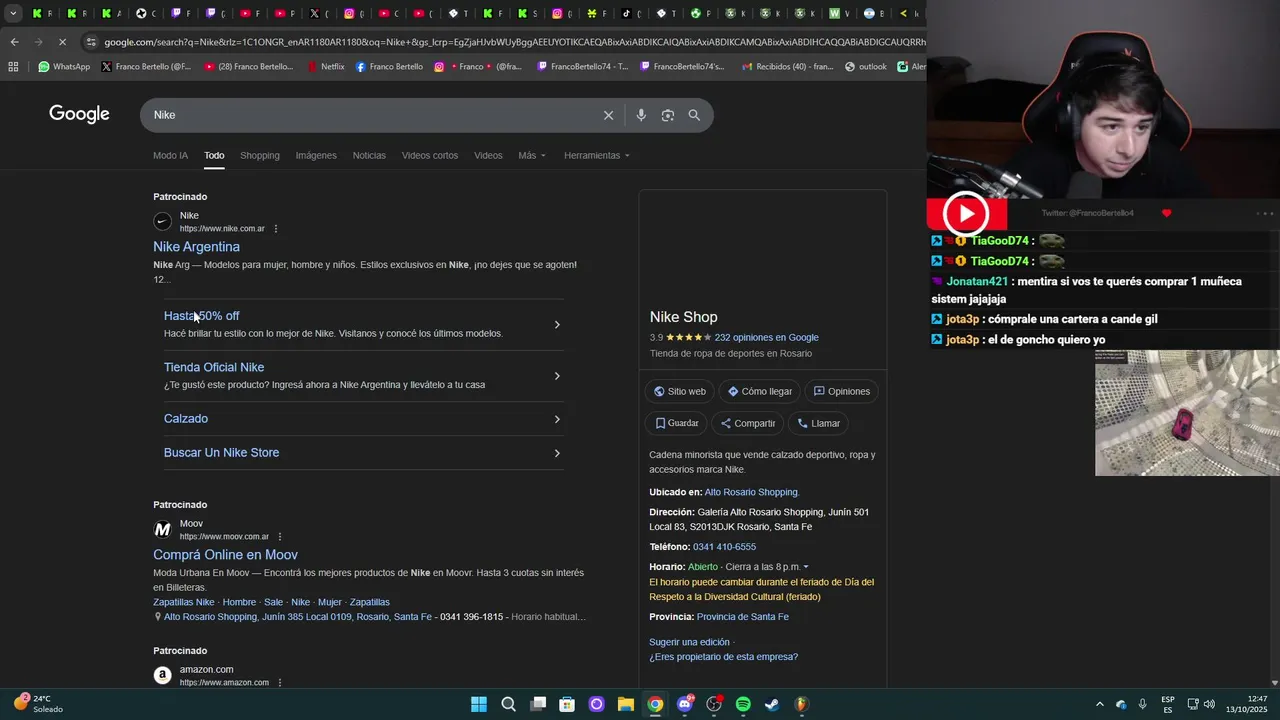This screenshot has height=720, width=1280.
Task: Get directions with Cómo llegar
Action: point(759,392)
